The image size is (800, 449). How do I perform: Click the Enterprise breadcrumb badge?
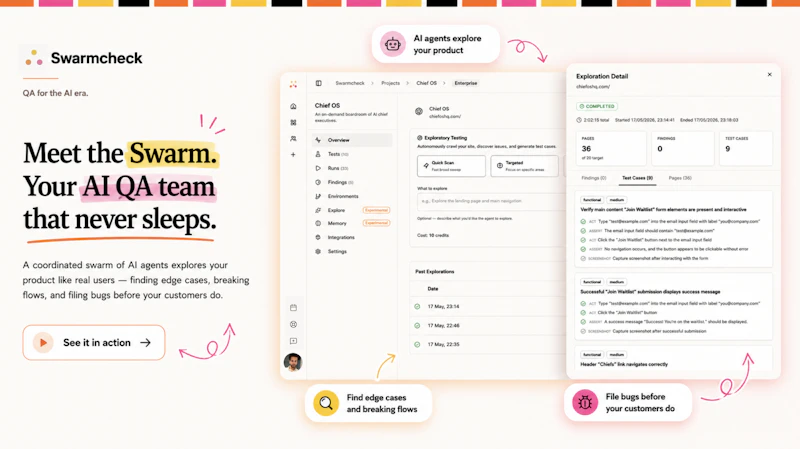[x=466, y=83]
